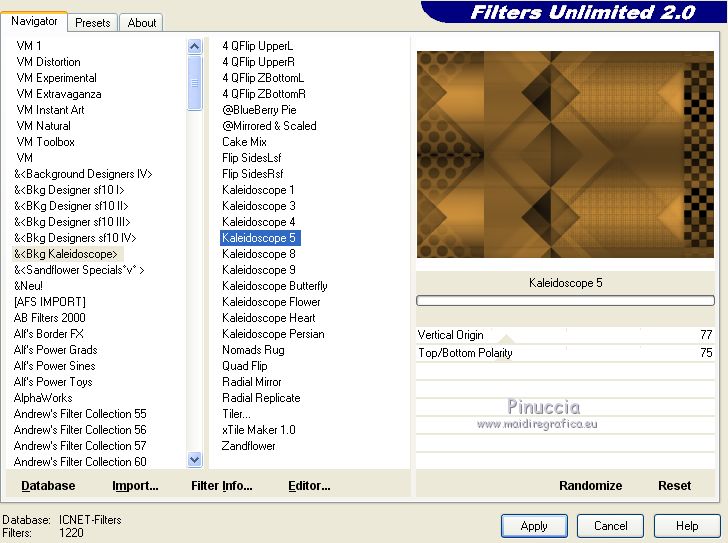Choose Kaleidoscope Butterfly filter

(x=274, y=286)
